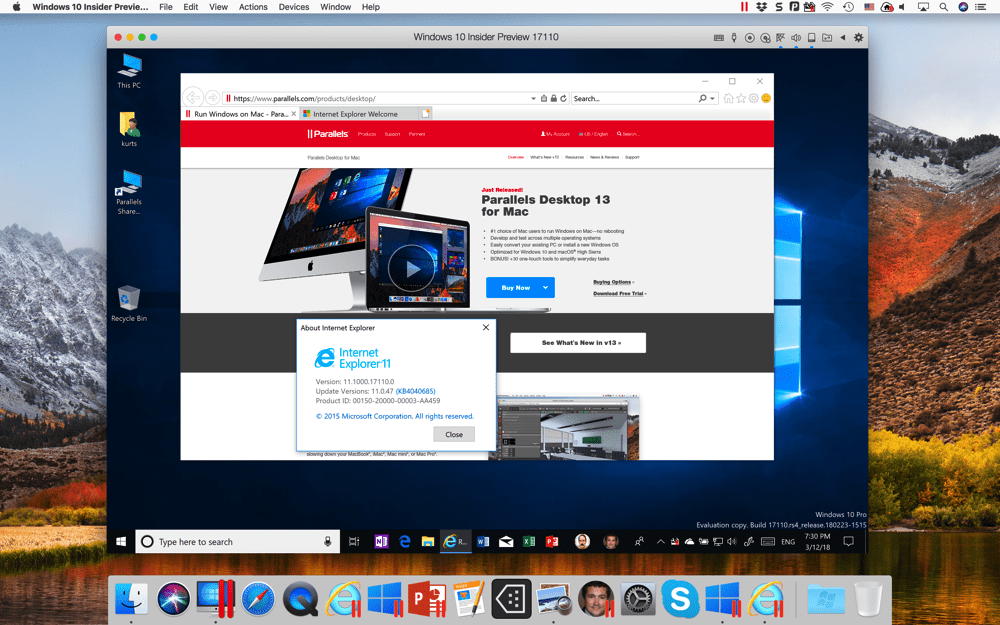Open OneNote from Windows taskbar

click(381, 541)
